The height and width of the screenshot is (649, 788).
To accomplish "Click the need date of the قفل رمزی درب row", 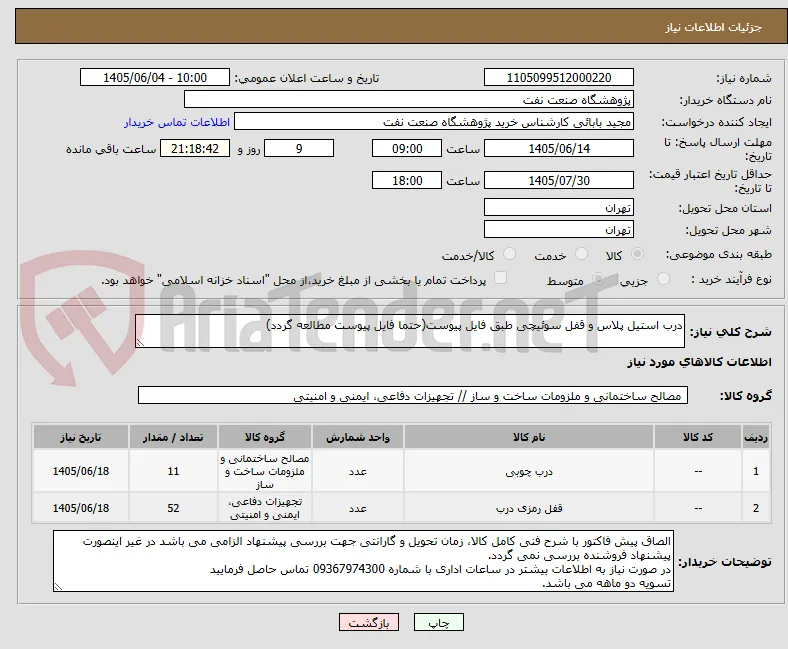I will click(x=81, y=508).
